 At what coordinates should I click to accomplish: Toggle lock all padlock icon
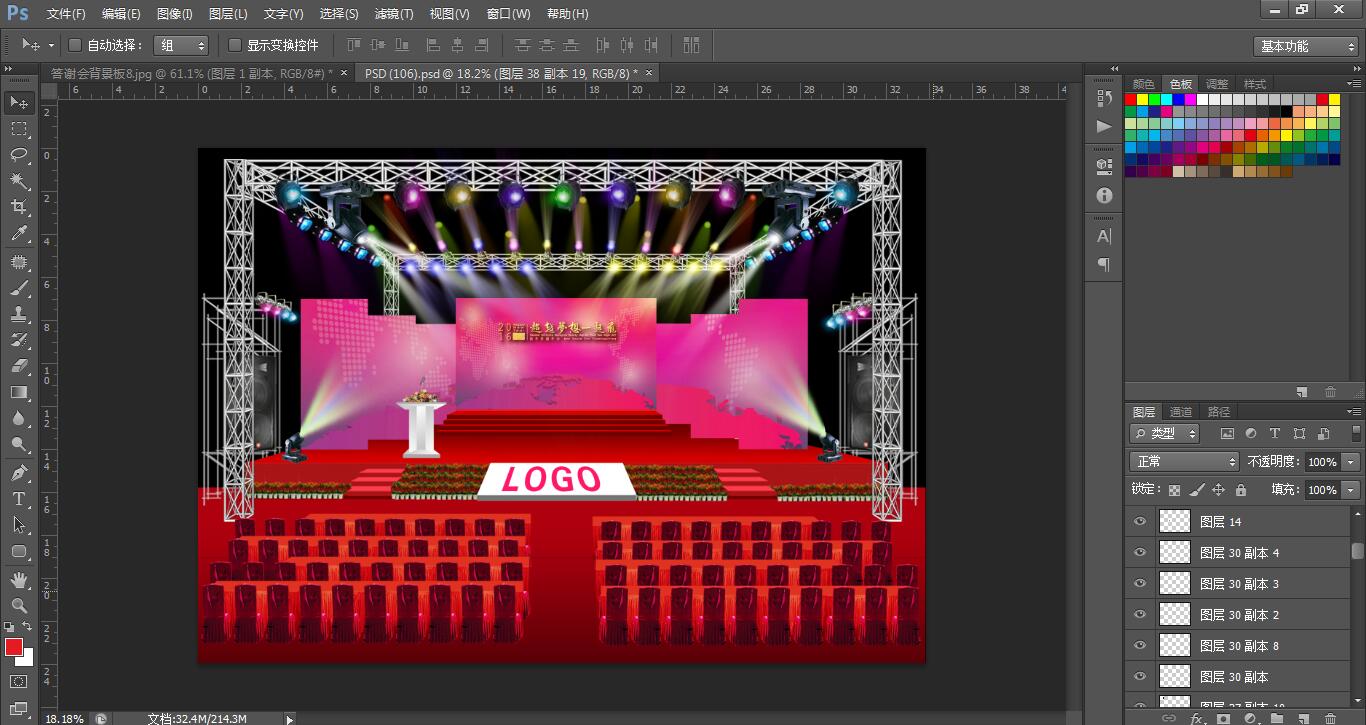click(1241, 490)
